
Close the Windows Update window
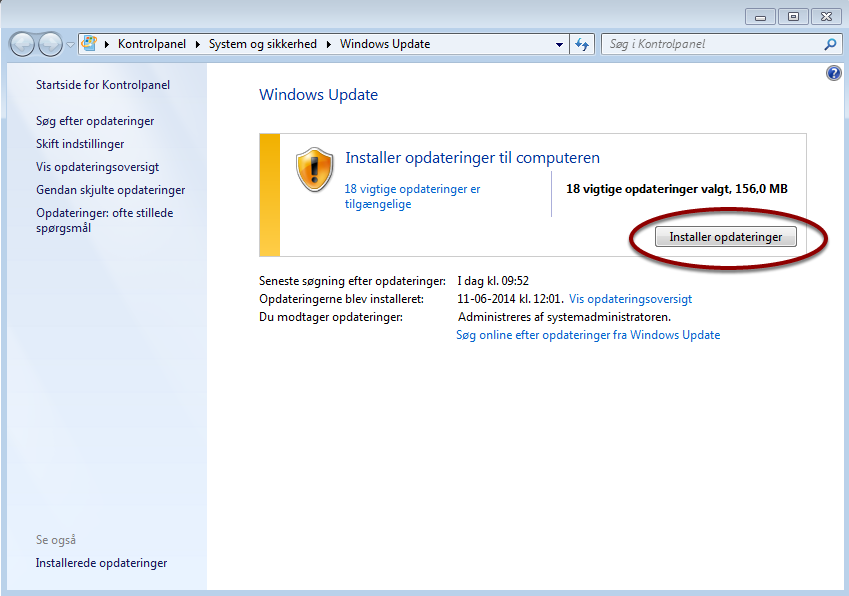click(x=826, y=17)
